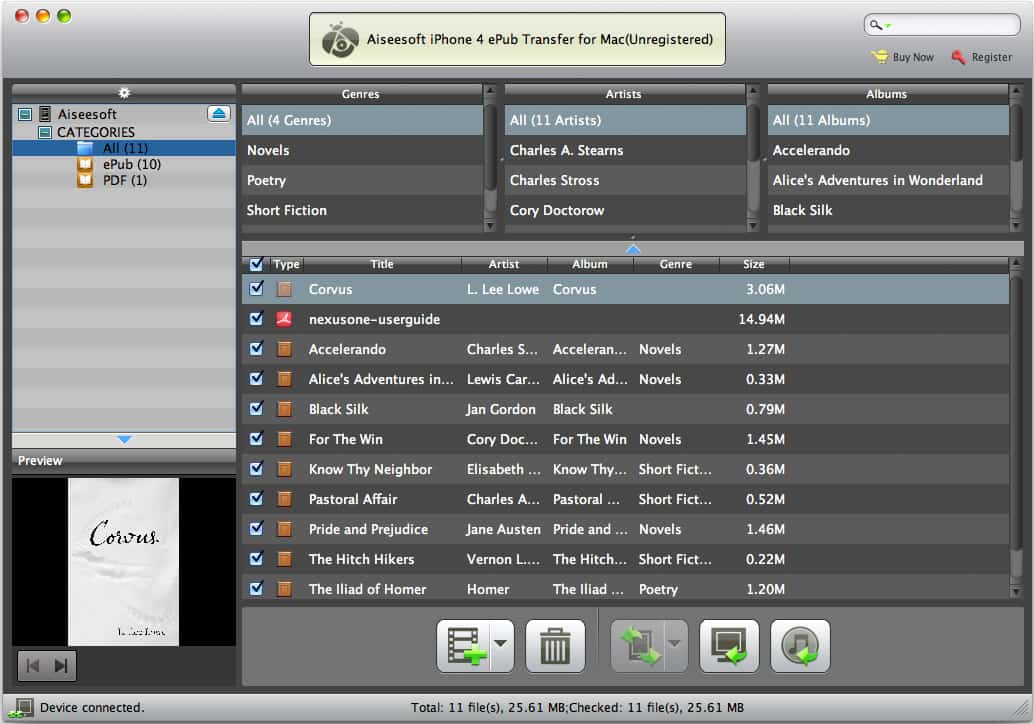Open the Add Files tool
Viewport: 1034px width, 724px height.
pyautogui.click(x=468, y=645)
